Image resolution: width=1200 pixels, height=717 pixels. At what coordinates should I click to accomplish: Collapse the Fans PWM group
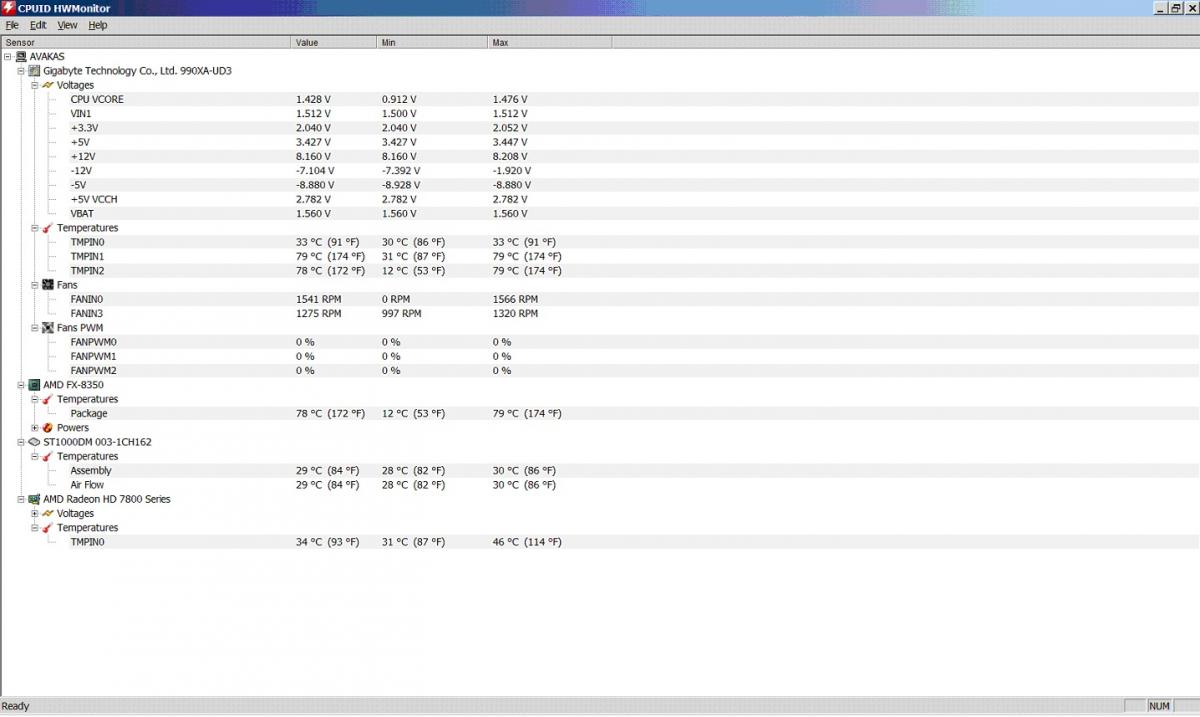[34, 328]
